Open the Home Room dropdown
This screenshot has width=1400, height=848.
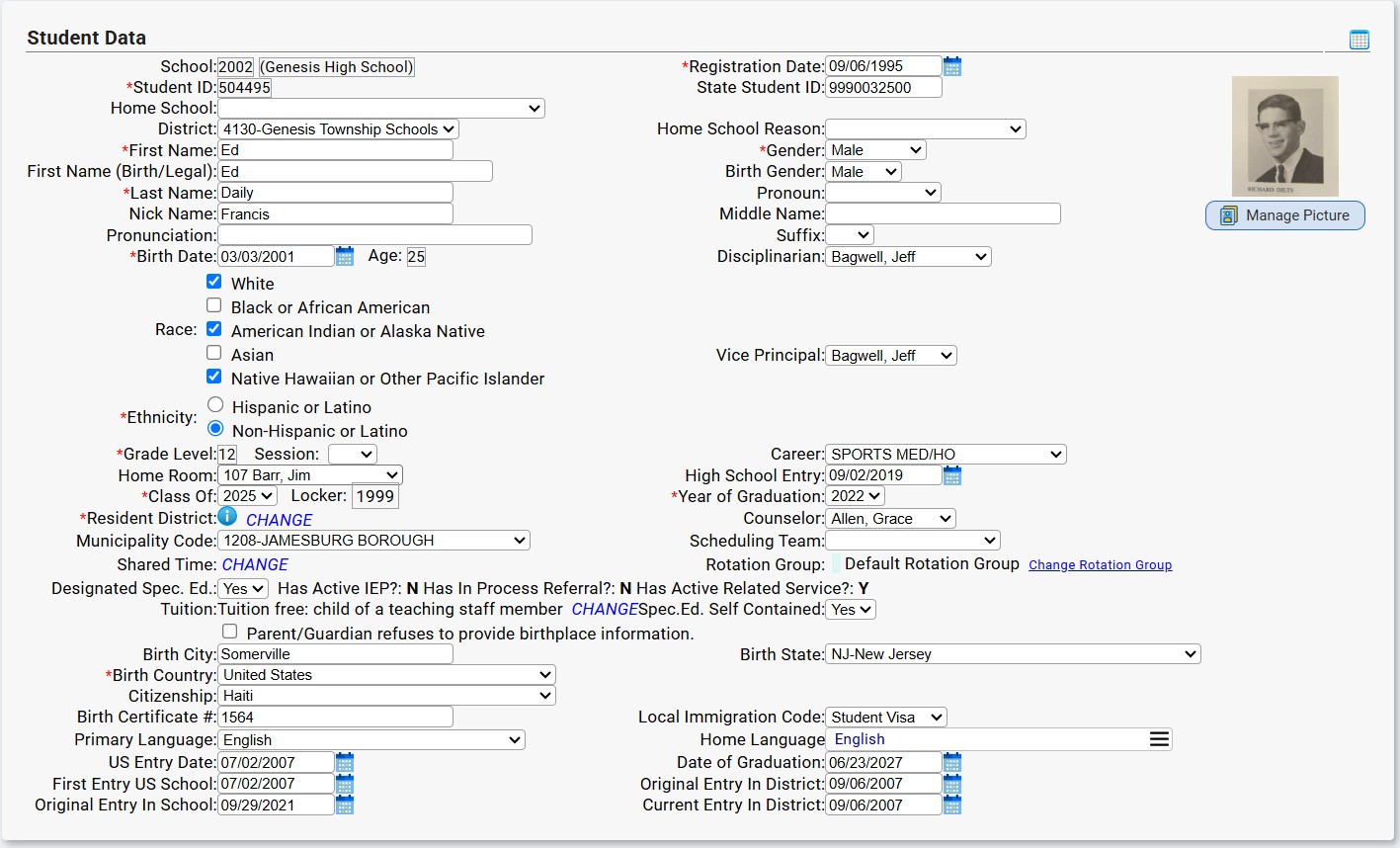[310, 475]
